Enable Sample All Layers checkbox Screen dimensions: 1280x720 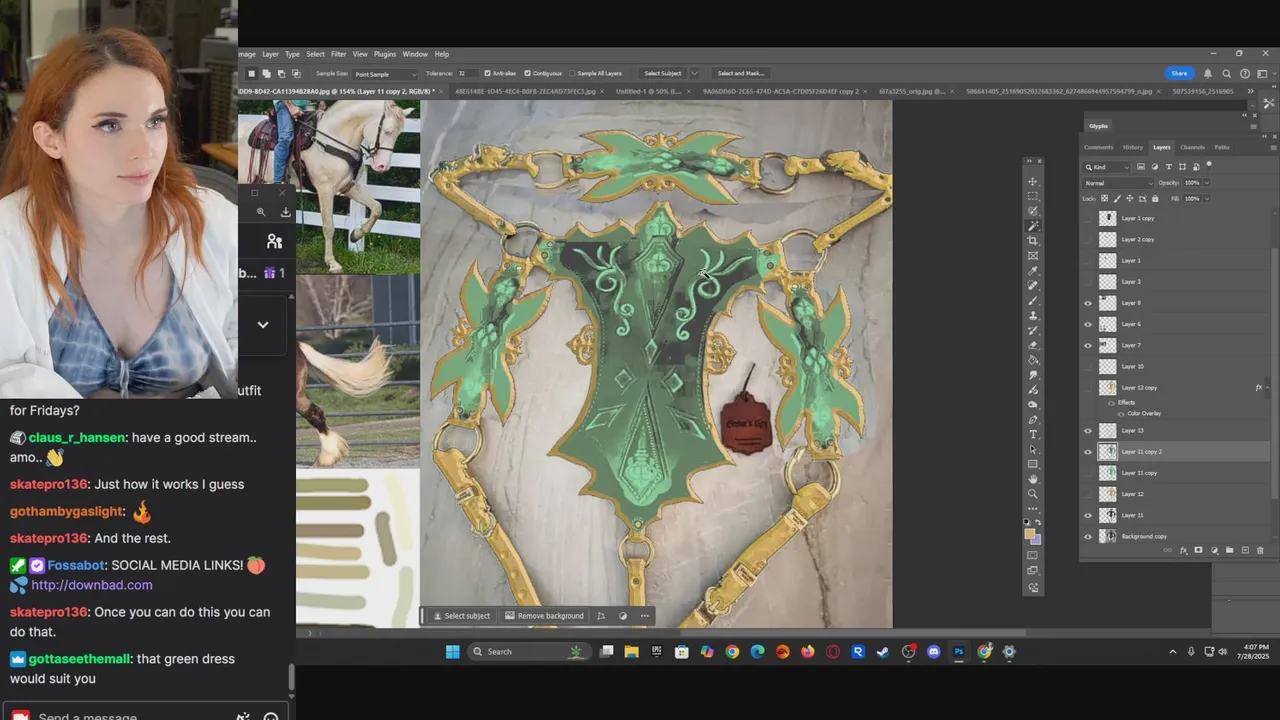tap(573, 73)
